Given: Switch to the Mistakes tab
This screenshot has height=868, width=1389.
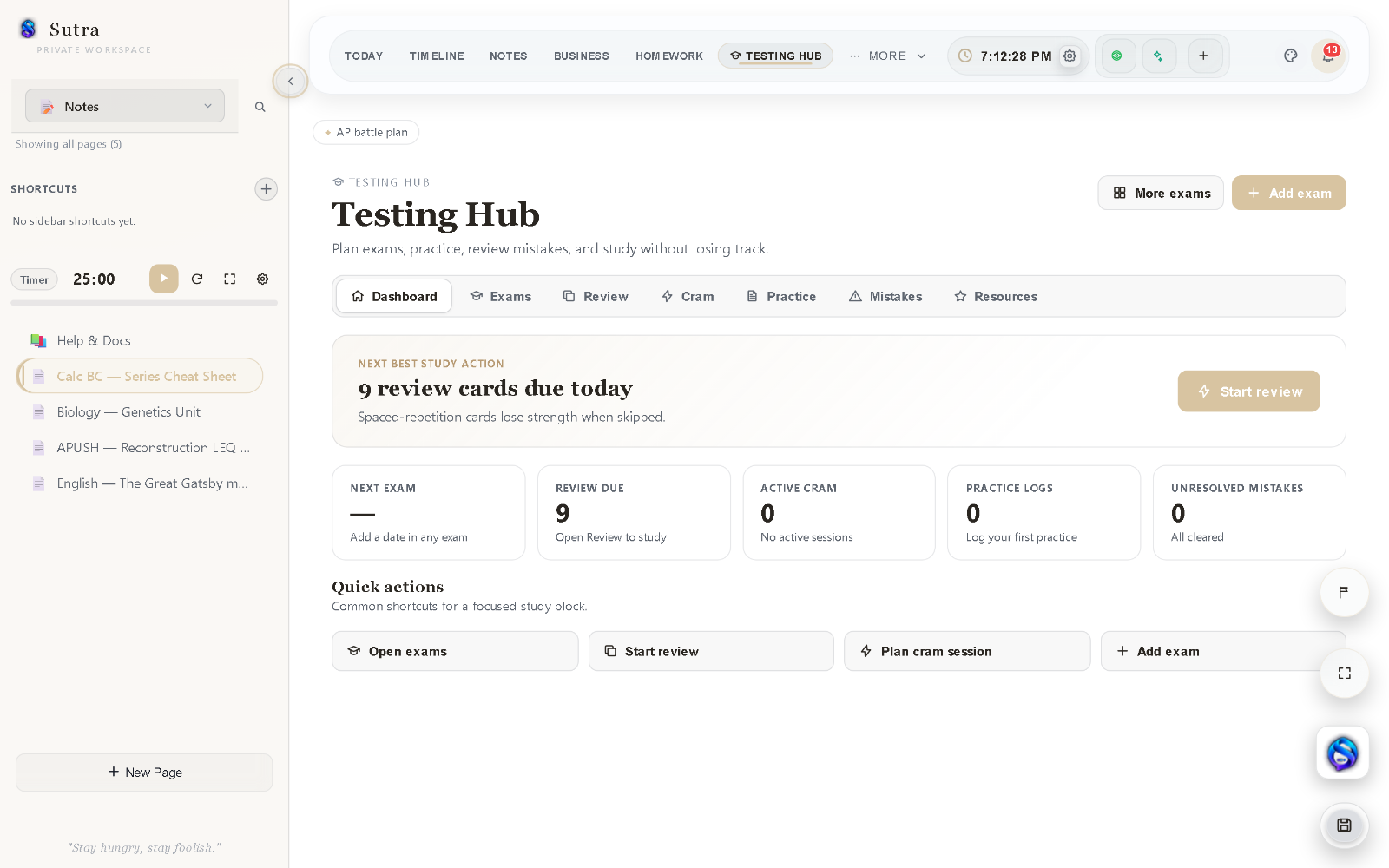Looking at the screenshot, I should point(885,296).
